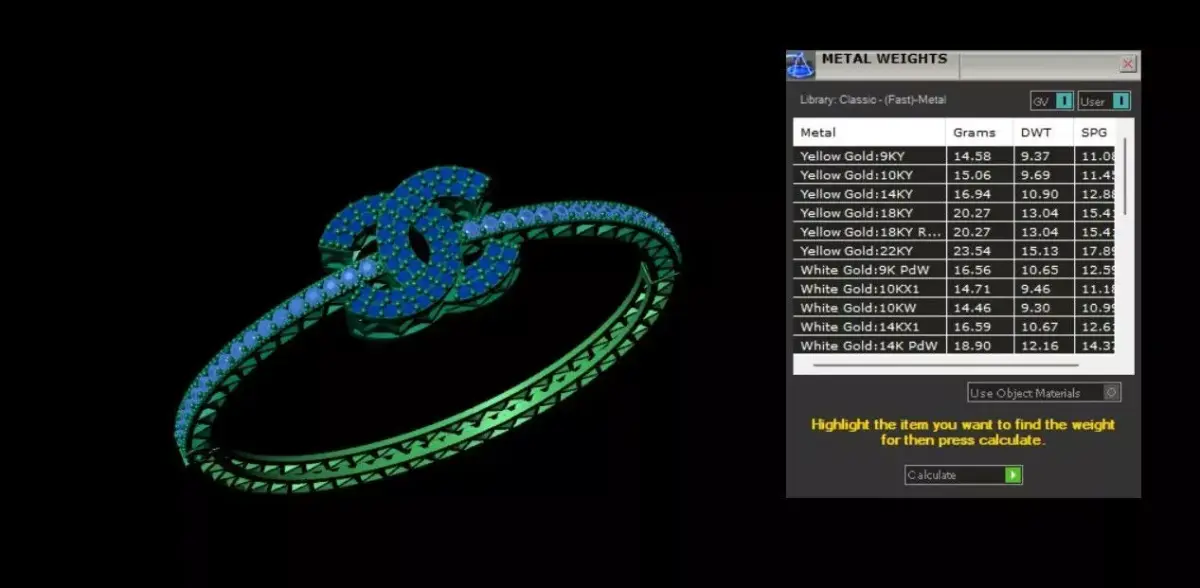Click the 10.90 DWT value
Viewport: 1200px width, 588px height.
click(1038, 194)
